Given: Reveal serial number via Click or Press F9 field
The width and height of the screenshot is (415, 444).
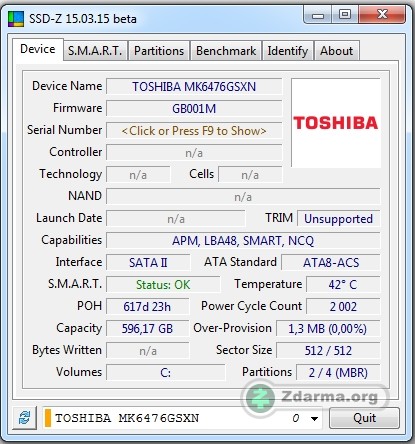Looking at the screenshot, I should click(x=194, y=131).
